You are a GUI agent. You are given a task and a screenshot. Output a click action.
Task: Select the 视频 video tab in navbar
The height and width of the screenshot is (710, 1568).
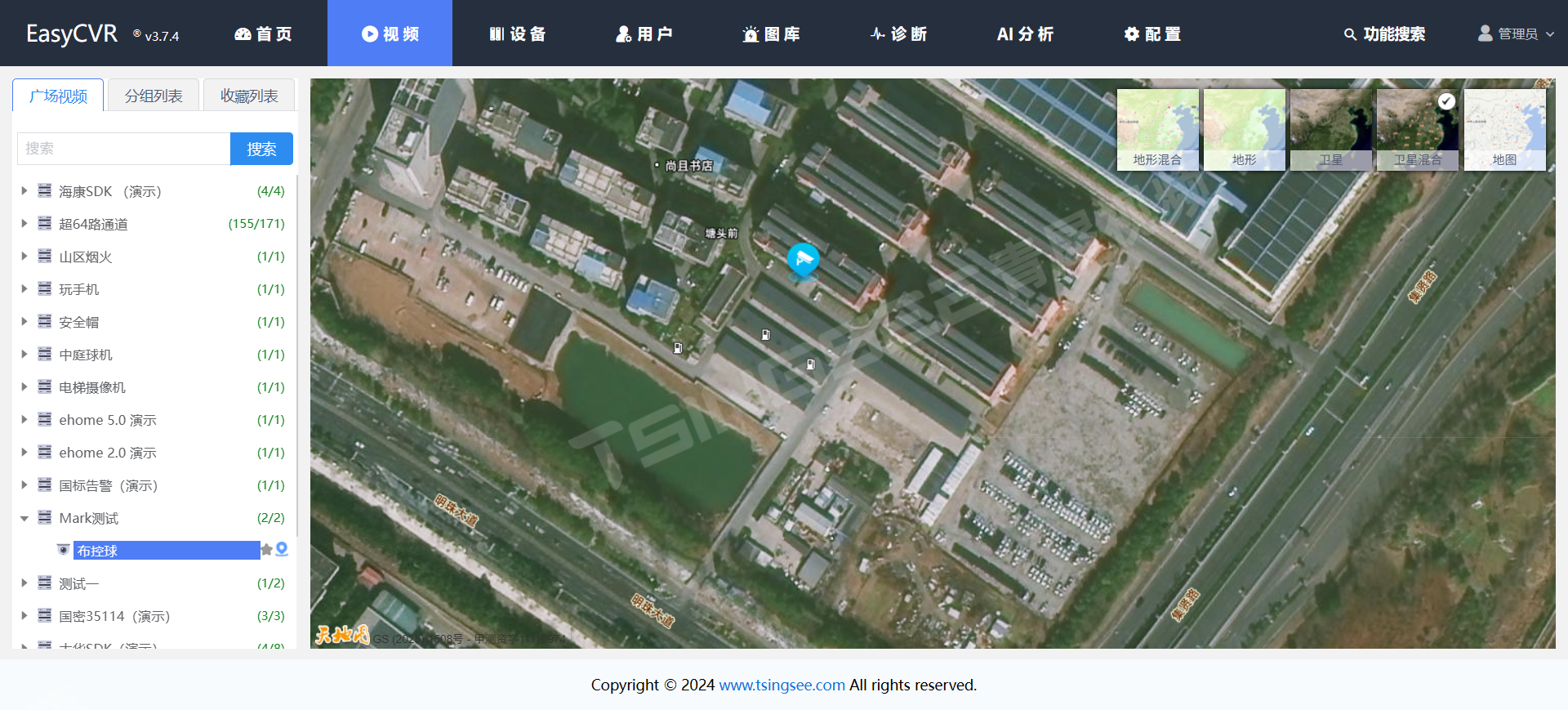[390, 33]
